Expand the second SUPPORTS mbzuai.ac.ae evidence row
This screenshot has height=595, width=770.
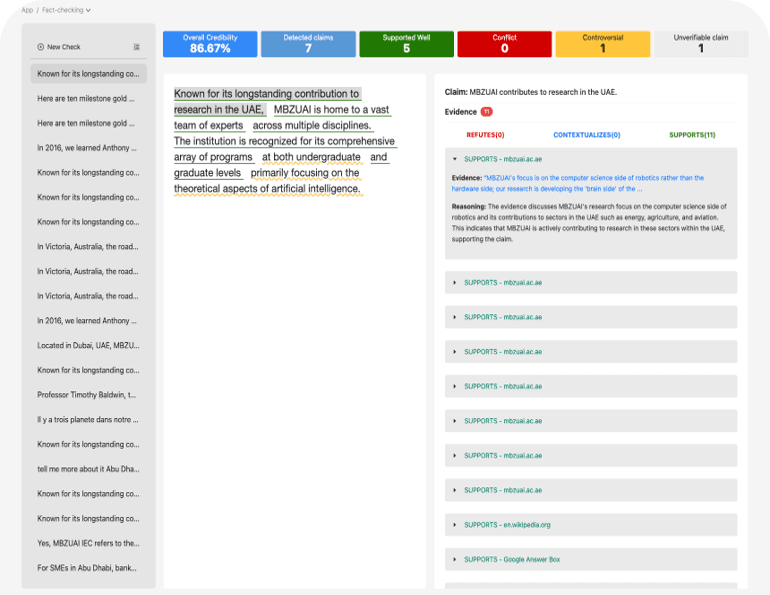(x=591, y=283)
